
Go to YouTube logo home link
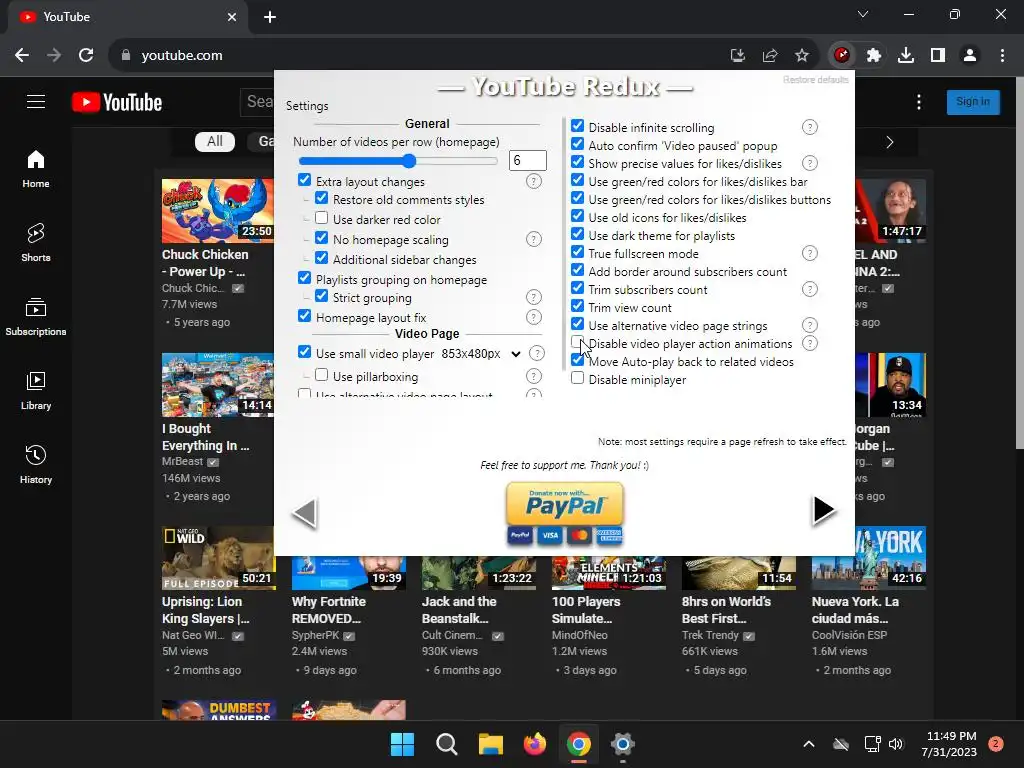[x=117, y=103]
